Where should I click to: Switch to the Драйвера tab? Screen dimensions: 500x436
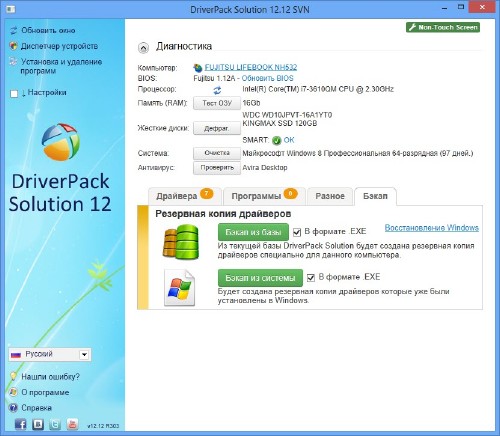point(185,196)
